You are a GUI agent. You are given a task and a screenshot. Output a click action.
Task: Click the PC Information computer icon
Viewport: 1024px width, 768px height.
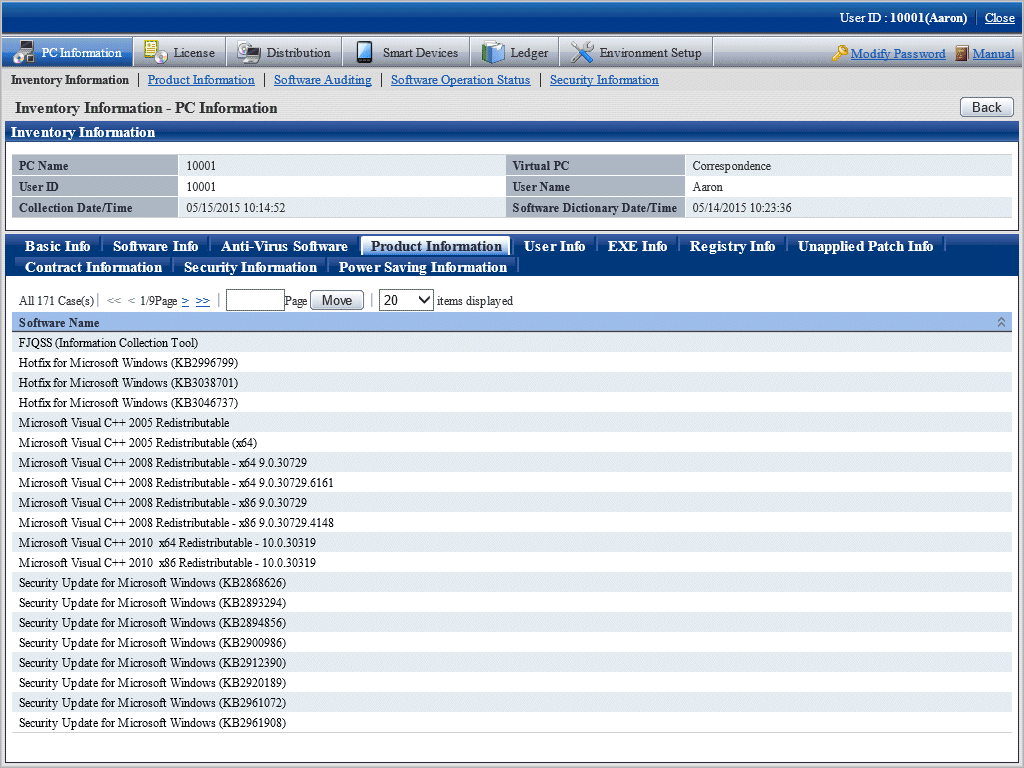click(x=24, y=52)
